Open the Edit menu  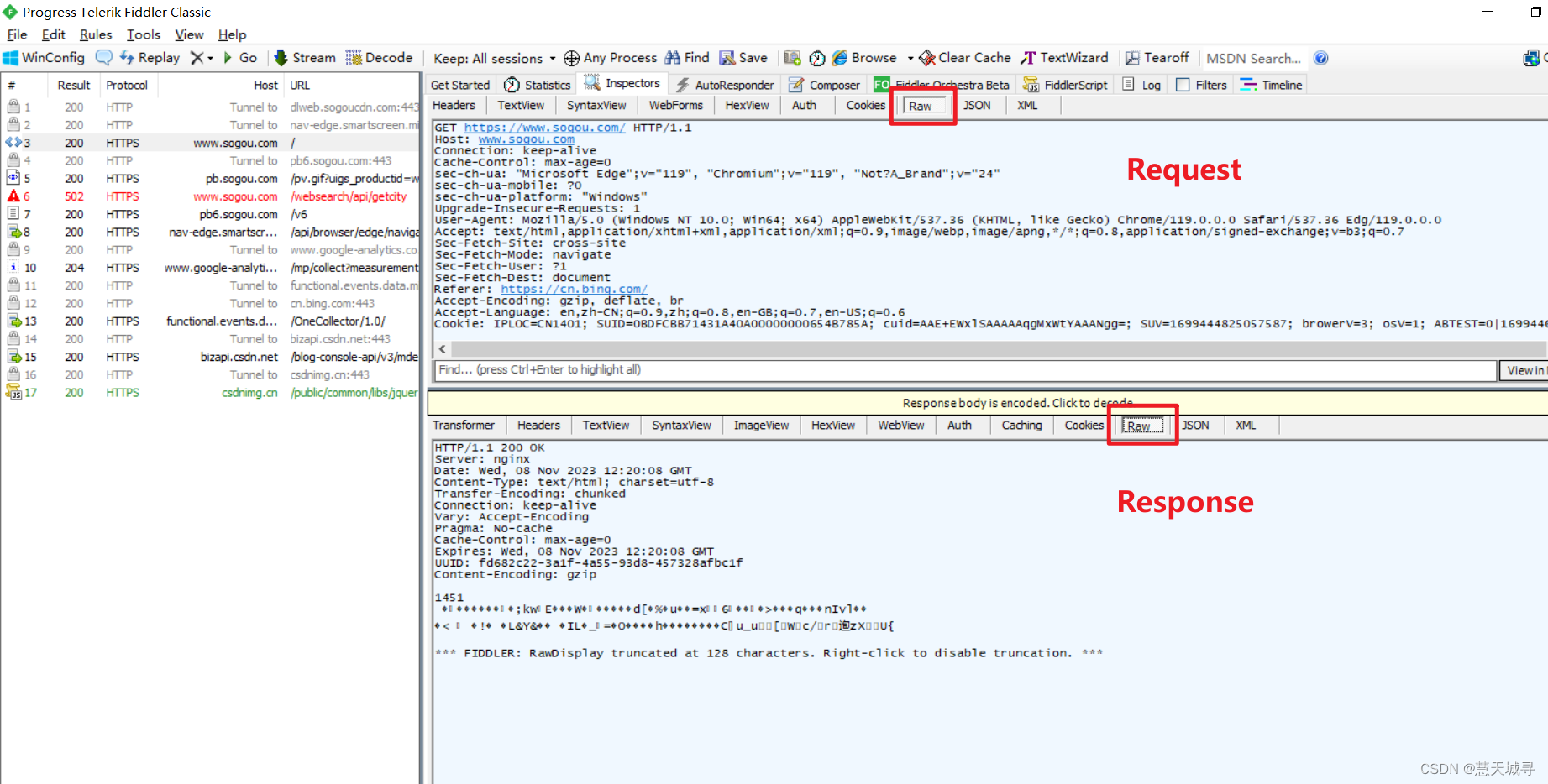point(53,34)
